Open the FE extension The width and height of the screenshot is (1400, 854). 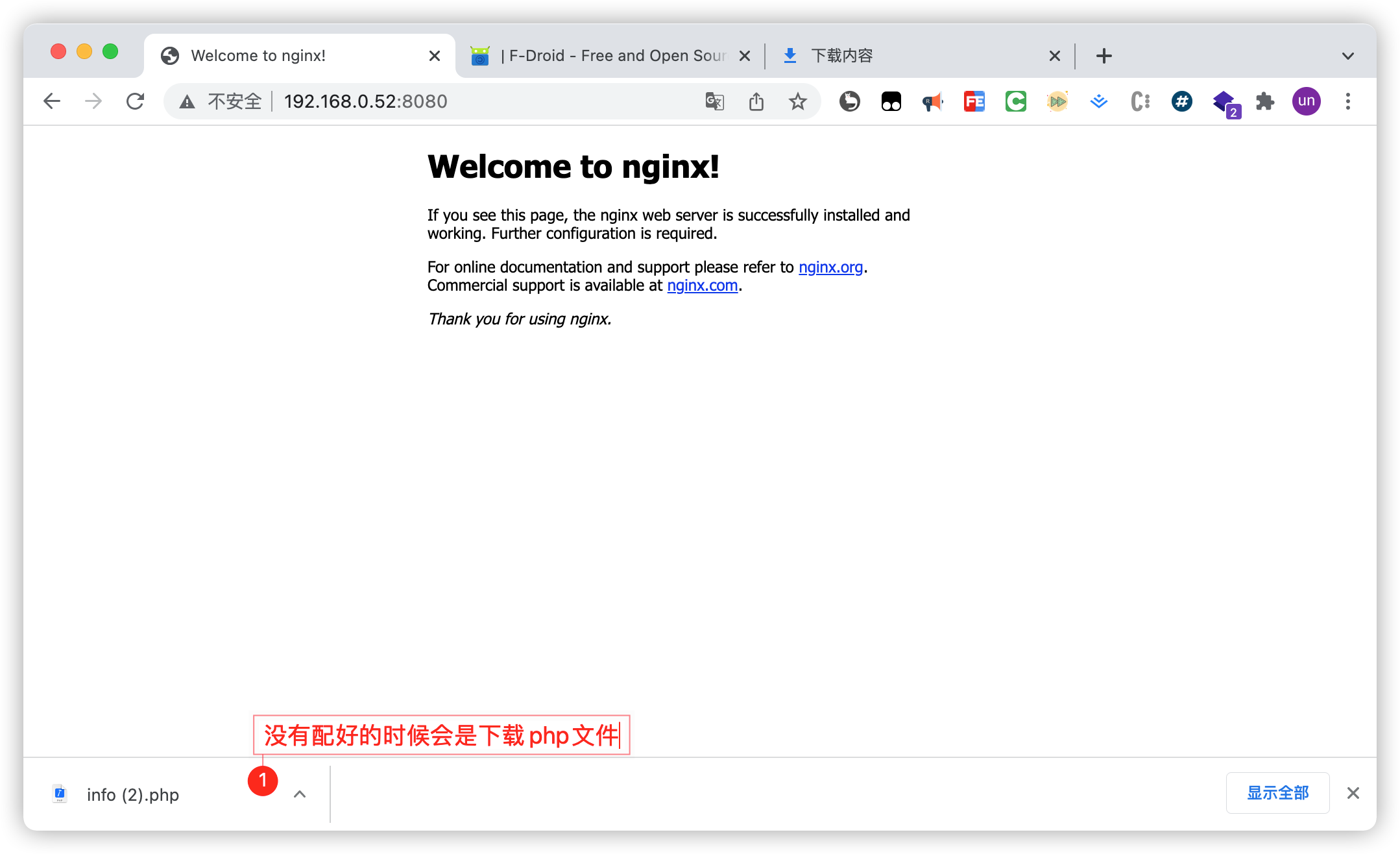[973, 101]
